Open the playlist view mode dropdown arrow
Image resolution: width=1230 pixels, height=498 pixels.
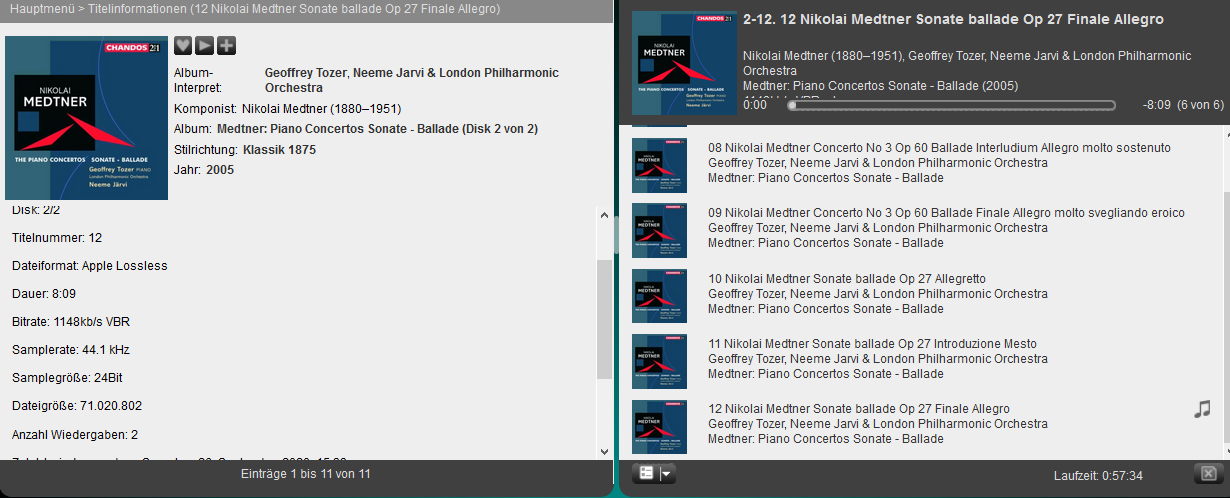tap(667, 473)
